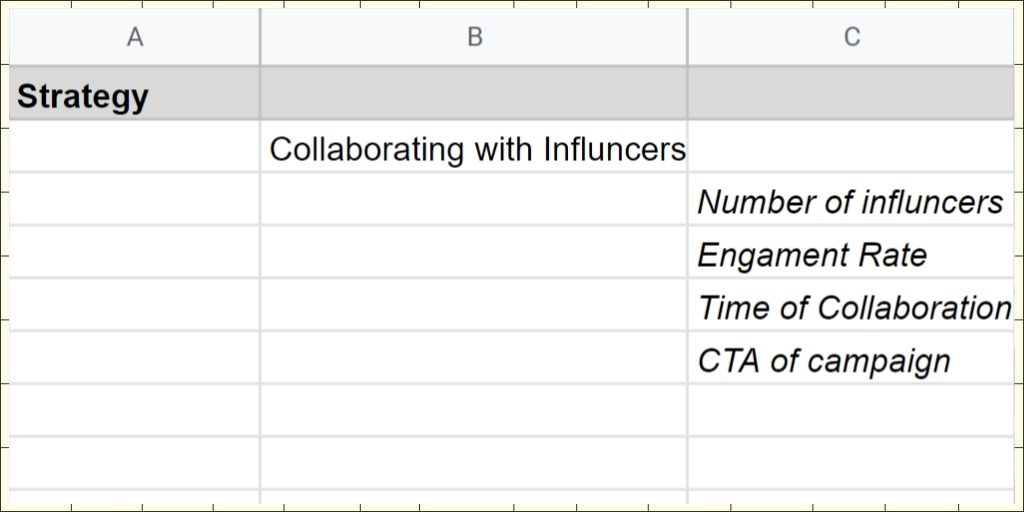The height and width of the screenshot is (512, 1024).
Task: Click the bold Strategy cell
Action: point(135,93)
